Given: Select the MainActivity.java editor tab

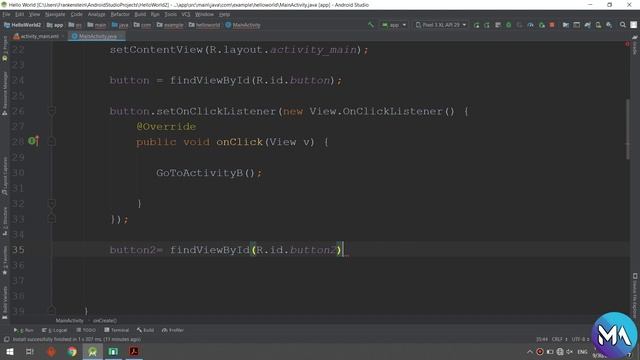Looking at the screenshot, I should [97, 36].
